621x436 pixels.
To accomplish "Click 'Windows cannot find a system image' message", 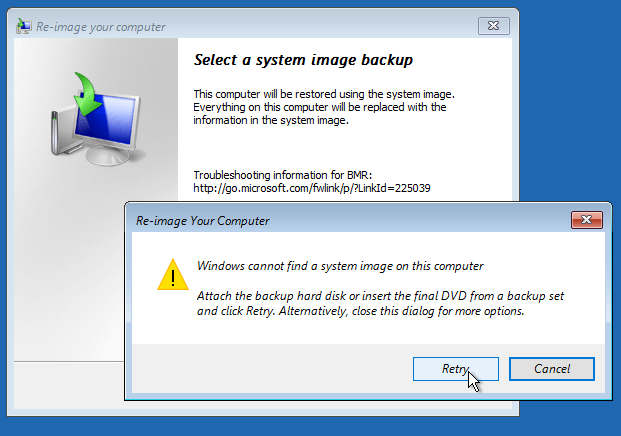I will 340,266.
